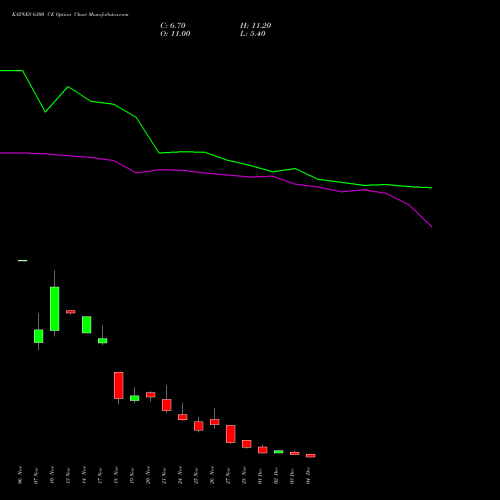Click the small green candle above 02 Dec

(279, 452)
